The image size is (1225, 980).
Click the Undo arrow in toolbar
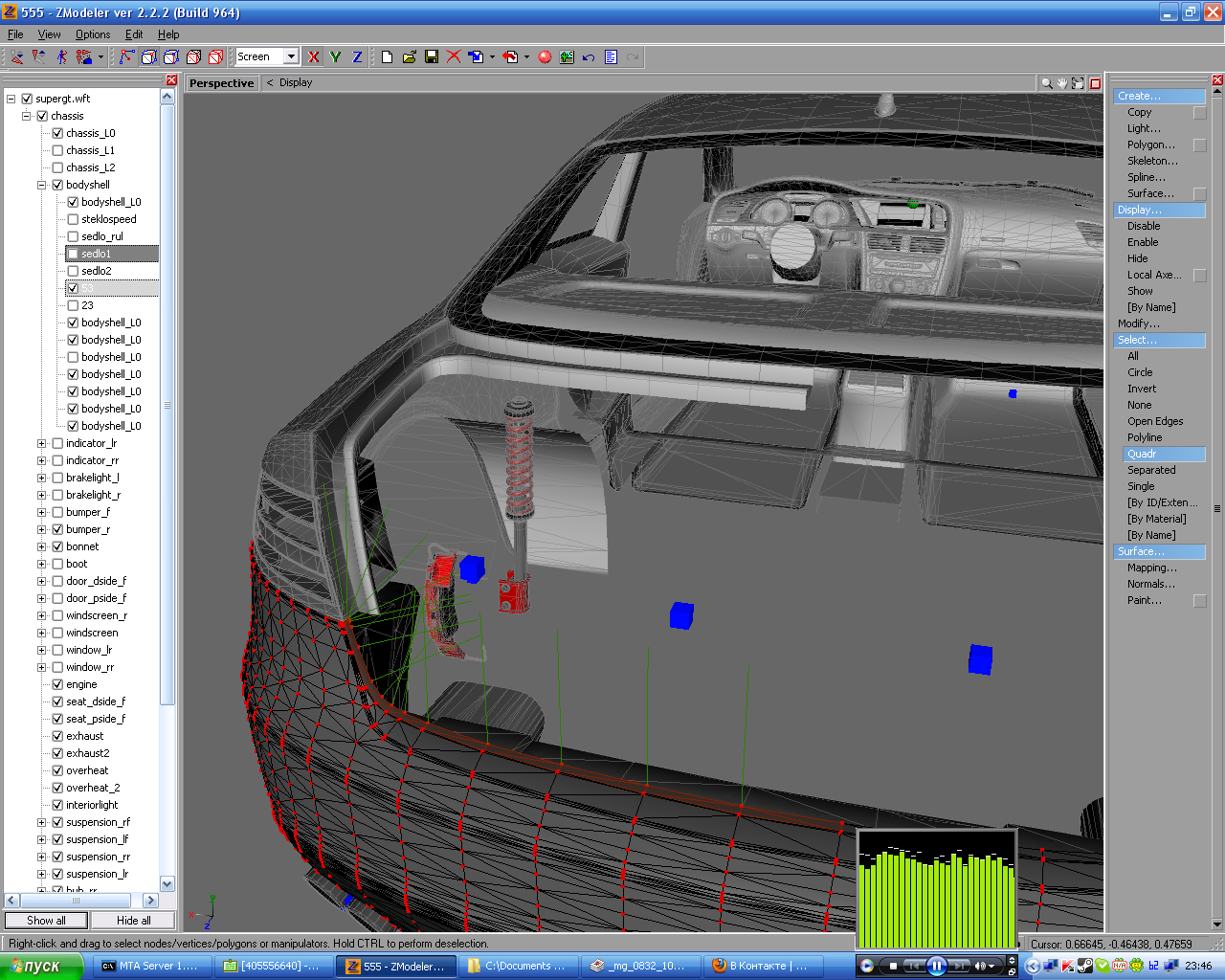coord(589,57)
